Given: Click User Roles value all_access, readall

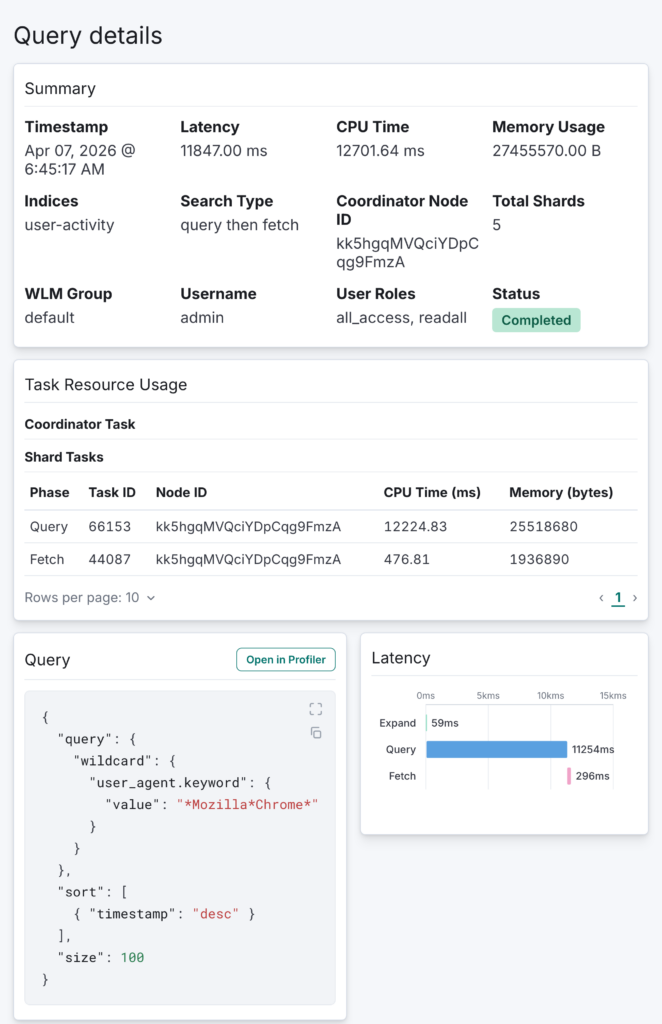Looking at the screenshot, I should click(x=402, y=318).
